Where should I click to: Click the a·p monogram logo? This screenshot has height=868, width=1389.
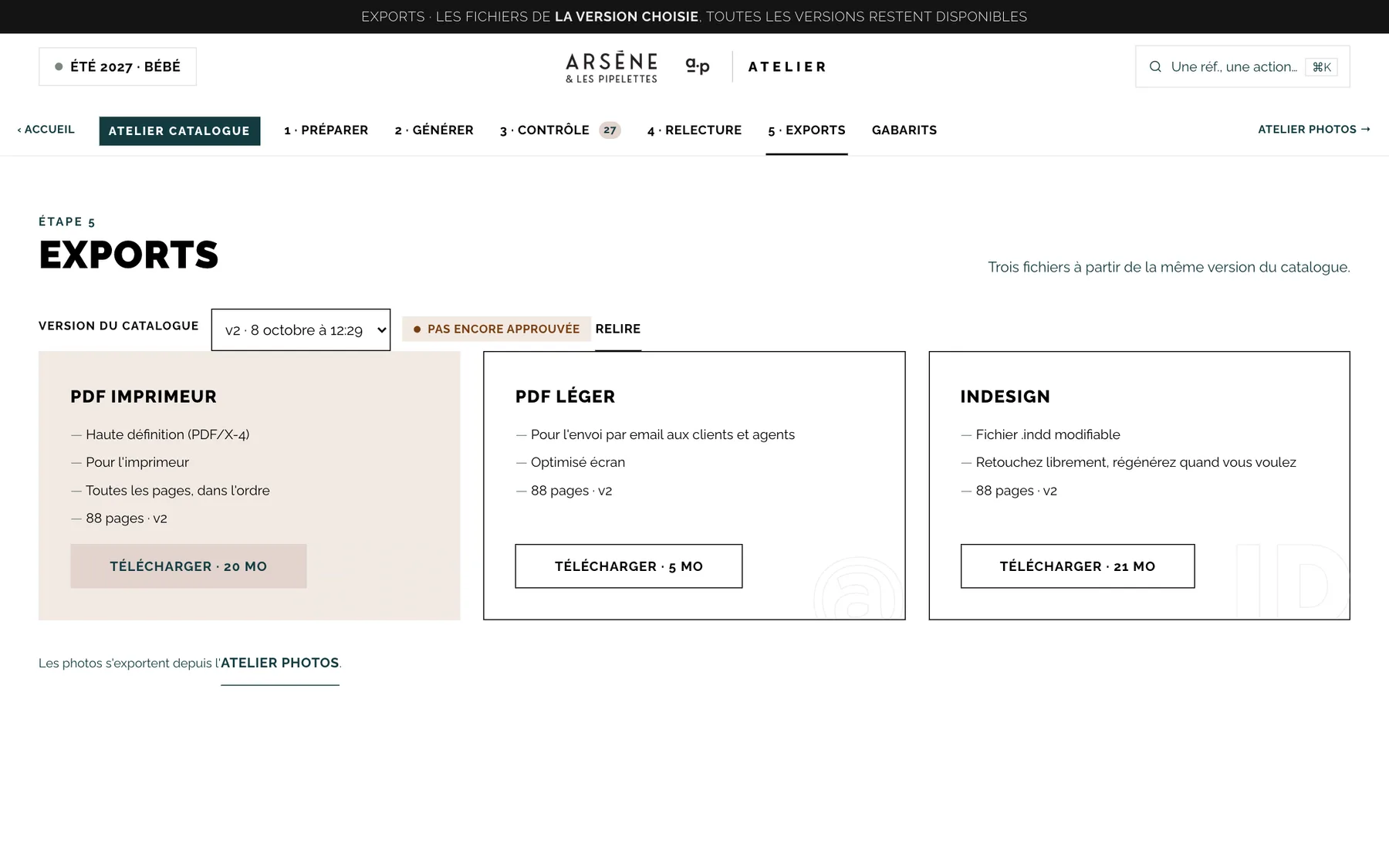698,66
